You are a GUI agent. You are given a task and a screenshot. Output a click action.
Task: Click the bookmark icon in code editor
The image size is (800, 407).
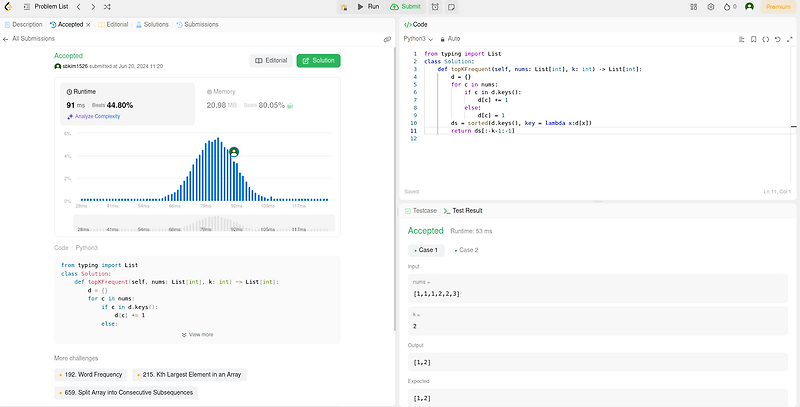click(x=754, y=39)
